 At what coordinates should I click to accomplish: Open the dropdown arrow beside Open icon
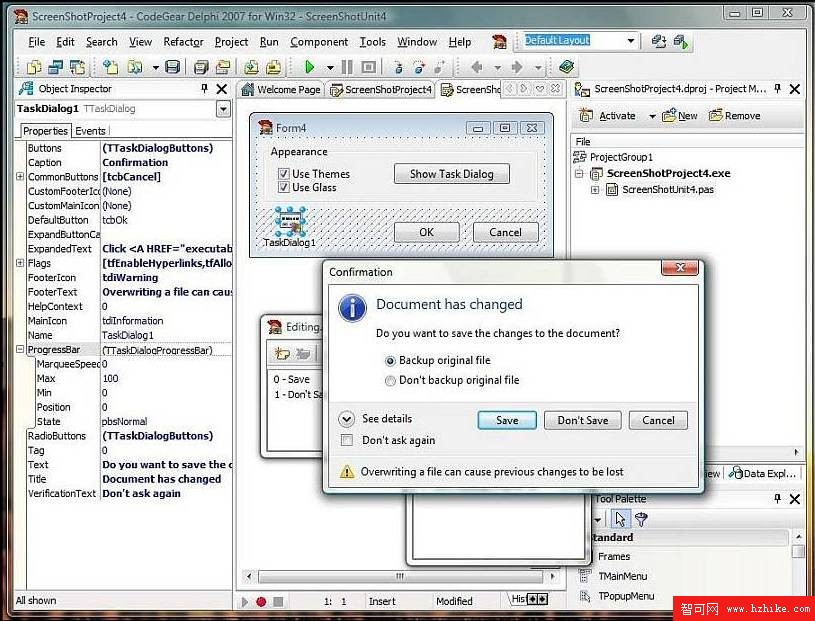click(x=155, y=68)
